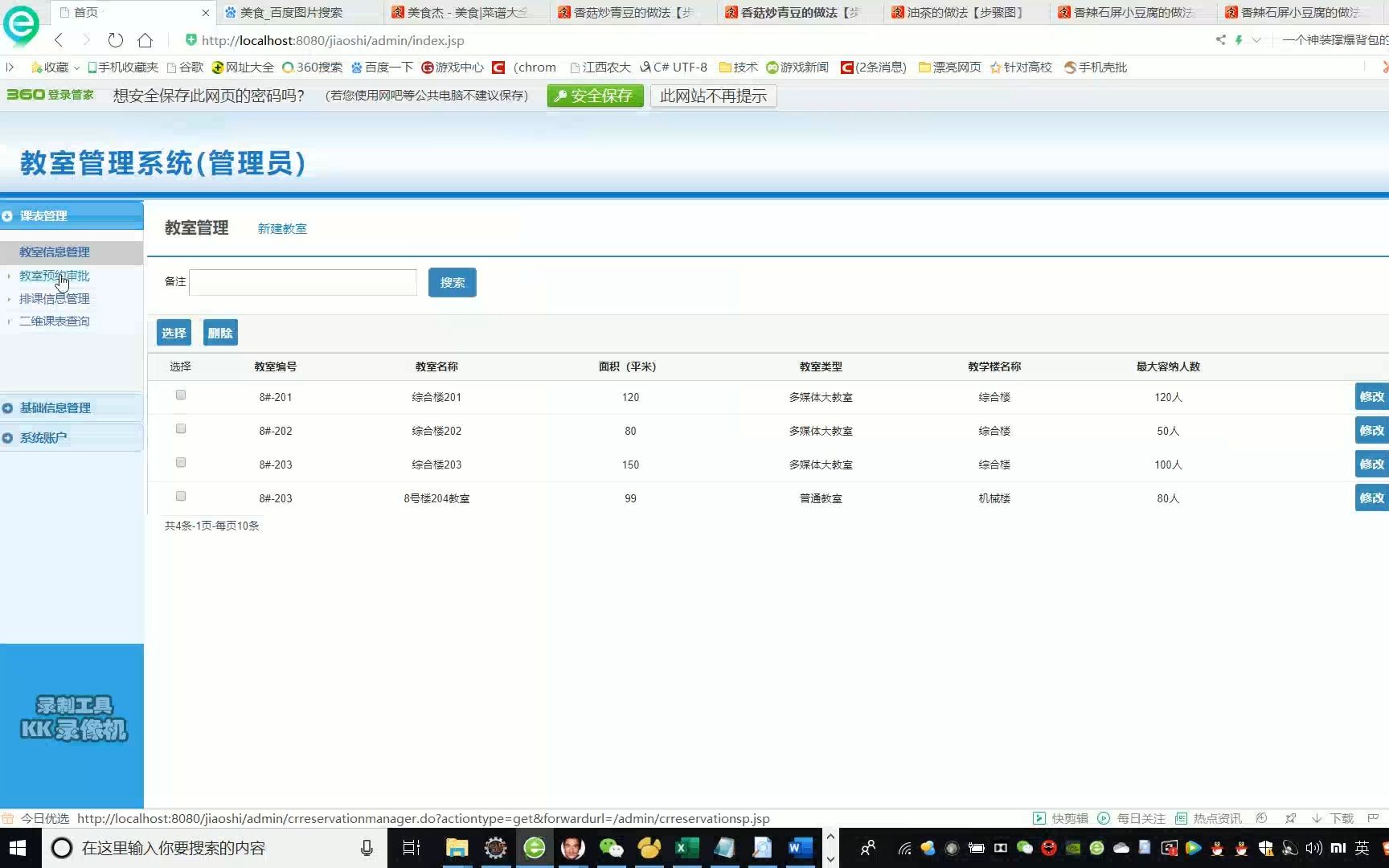Click inside the 备注 input field

(x=301, y=282)
